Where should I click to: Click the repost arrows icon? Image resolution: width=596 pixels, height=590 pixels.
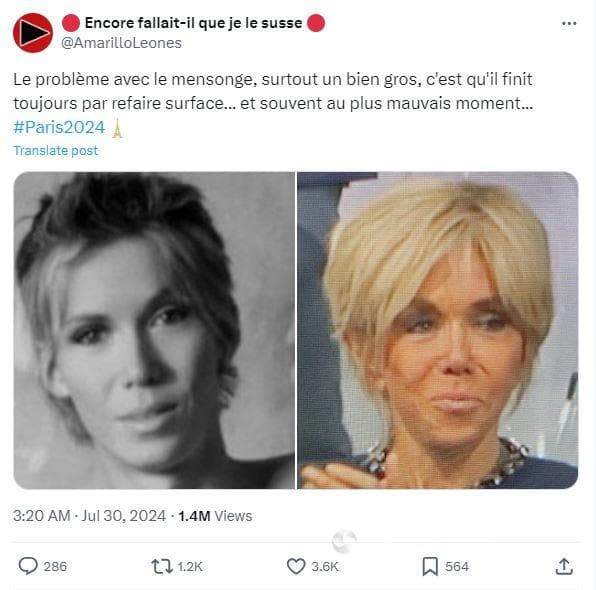[162, 566]
